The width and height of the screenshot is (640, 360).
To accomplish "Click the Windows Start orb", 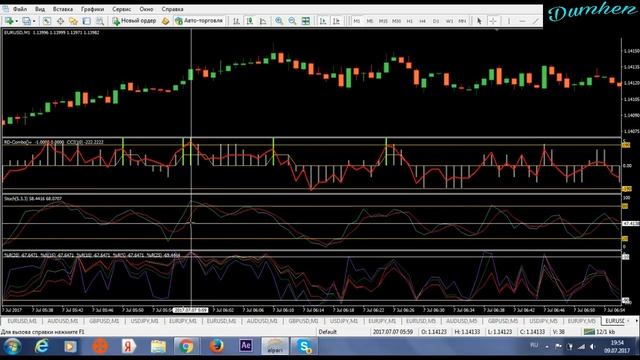I will [12, 347].
